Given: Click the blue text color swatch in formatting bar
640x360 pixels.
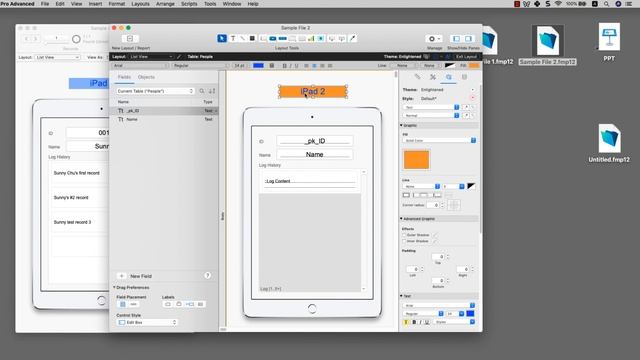Looking at the screenshot, I should pos(258,66).
